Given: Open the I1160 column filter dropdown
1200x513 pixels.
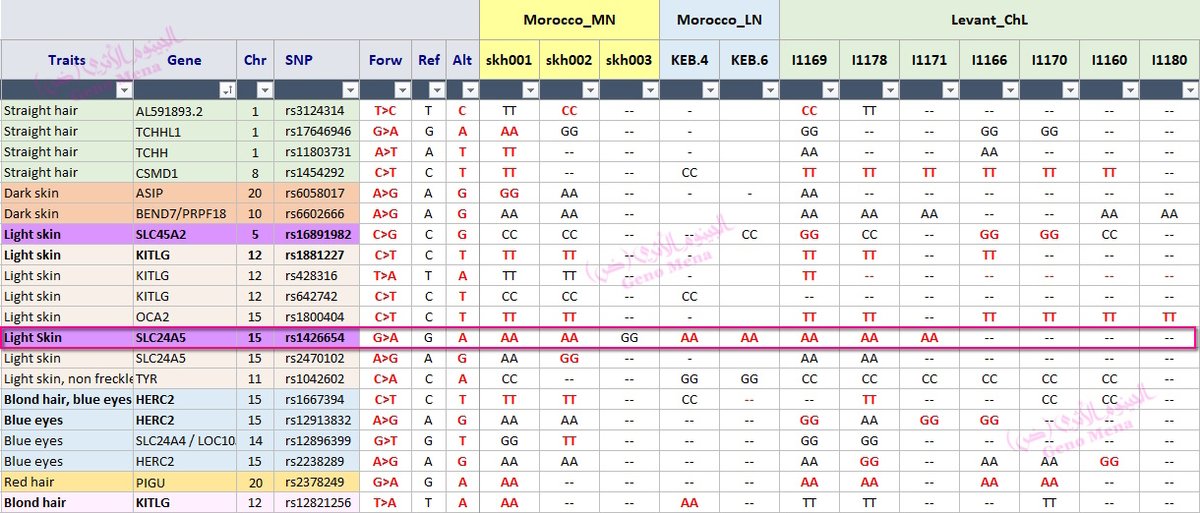Looking at the screenshot, I should [x=1130, y=90].
